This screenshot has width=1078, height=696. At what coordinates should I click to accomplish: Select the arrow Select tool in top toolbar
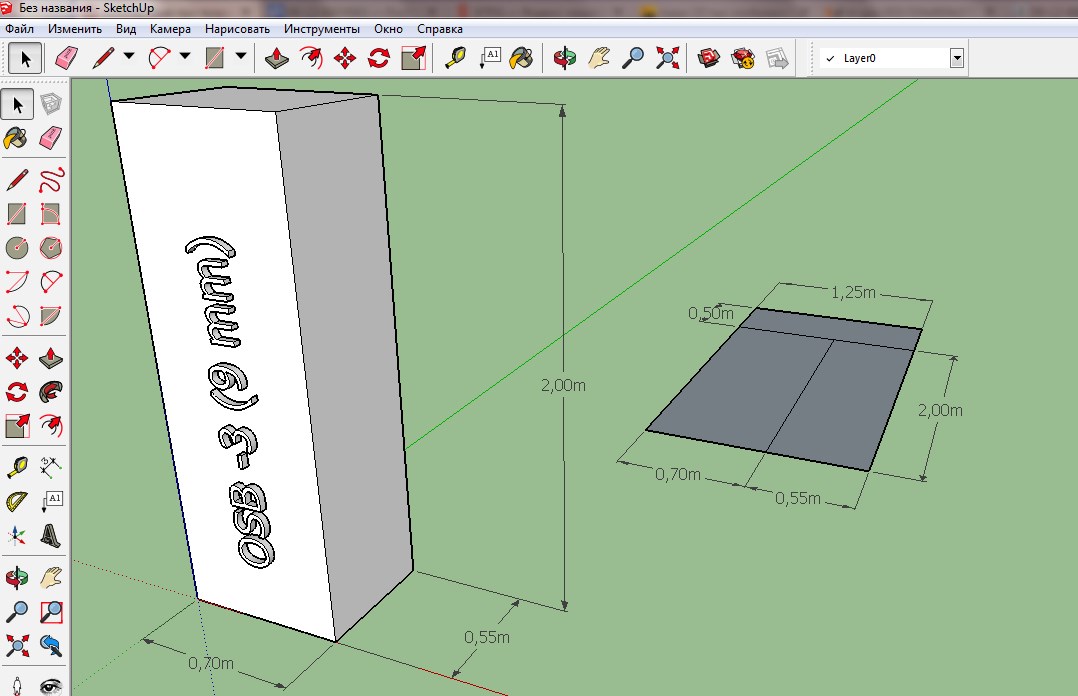(x=25, y=58)
